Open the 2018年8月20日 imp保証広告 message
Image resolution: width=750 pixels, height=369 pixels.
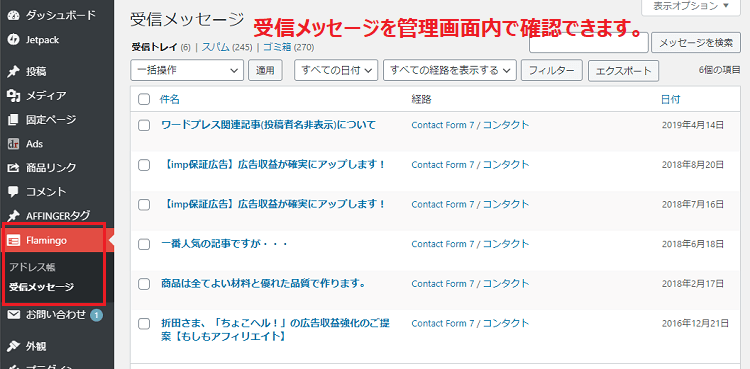[274, 165]
